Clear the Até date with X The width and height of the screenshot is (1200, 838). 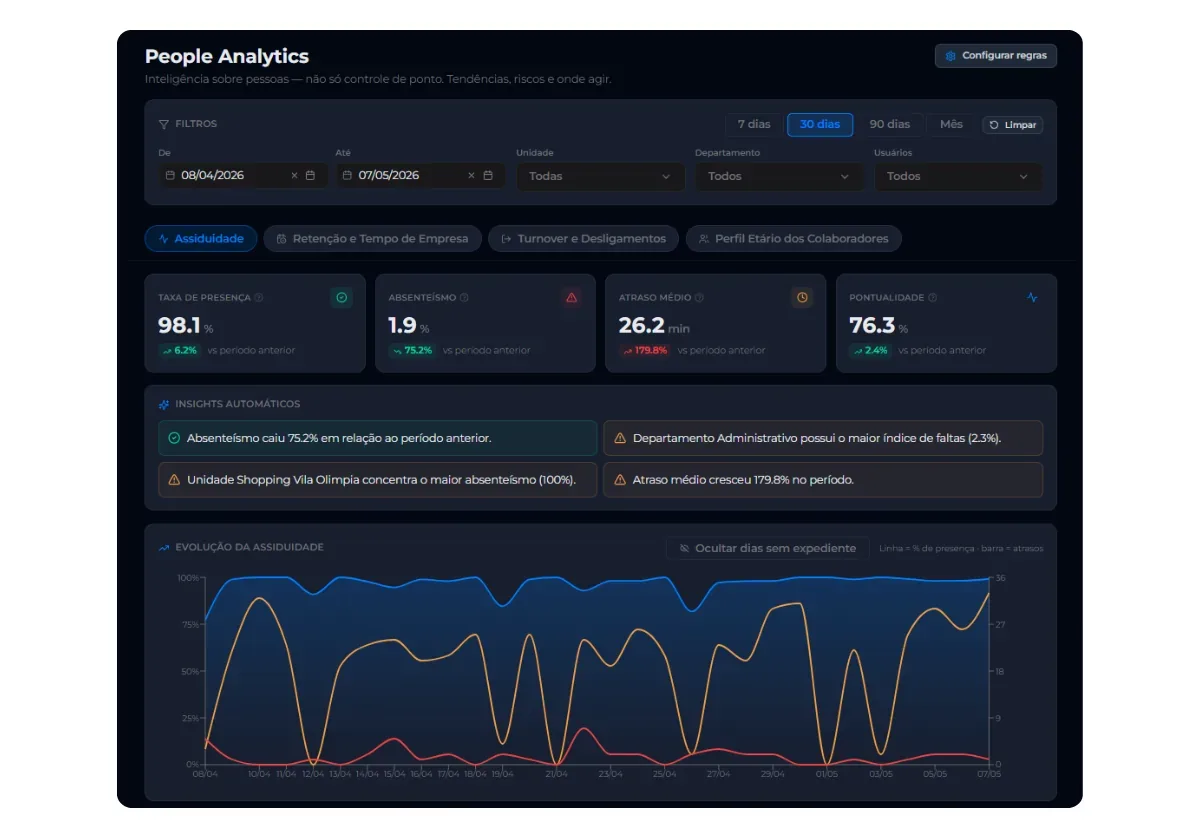pyautogui.click(x=471, y=175)
